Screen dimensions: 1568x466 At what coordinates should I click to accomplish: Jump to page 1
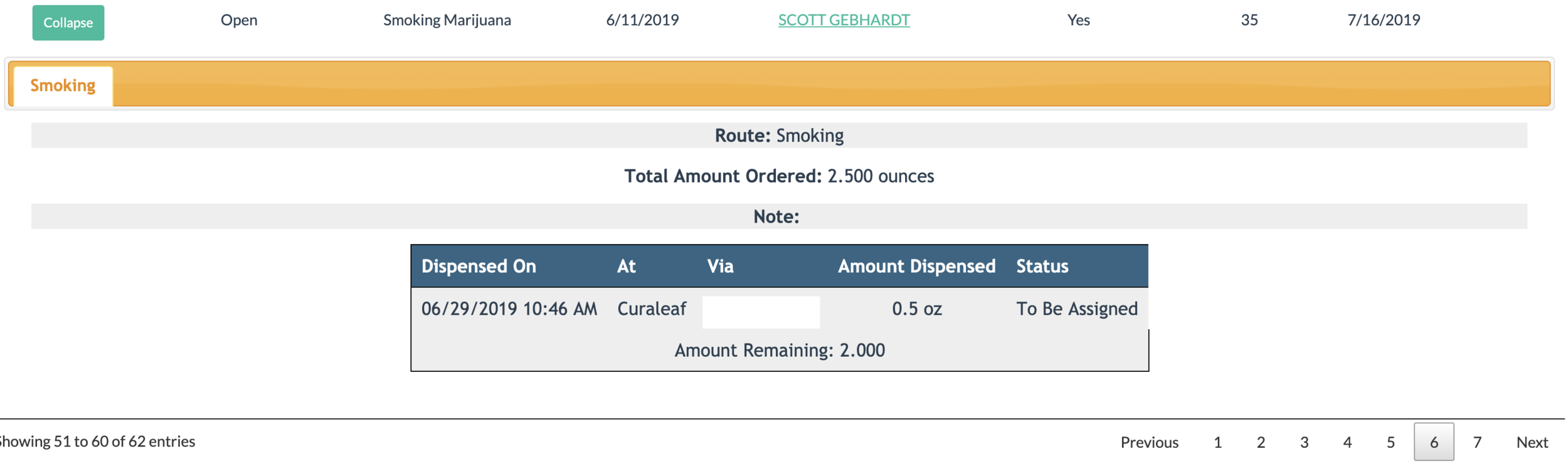pos(1217,442)
